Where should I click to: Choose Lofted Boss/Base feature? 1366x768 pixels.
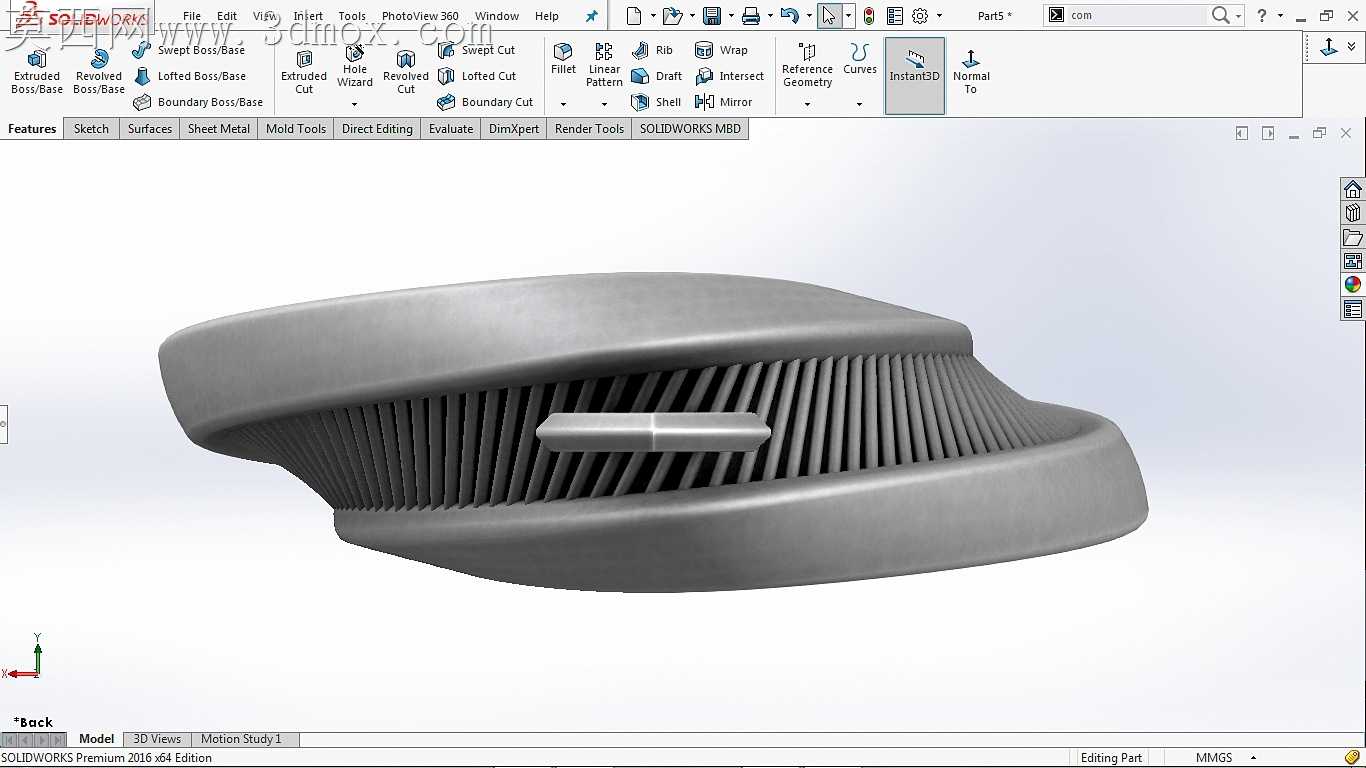click(x=190, y=76)
